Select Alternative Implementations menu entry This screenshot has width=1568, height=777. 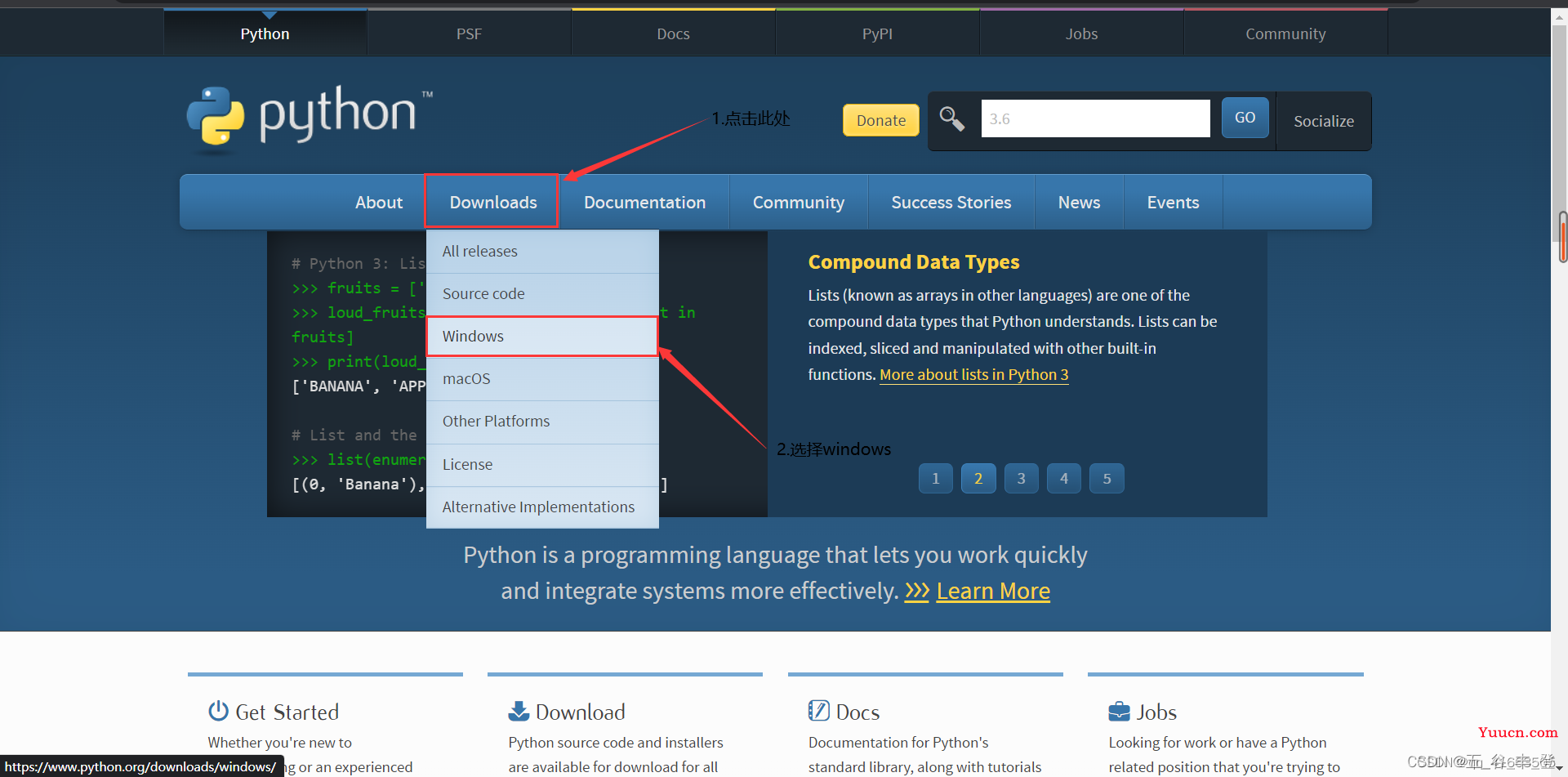point(542,507)
